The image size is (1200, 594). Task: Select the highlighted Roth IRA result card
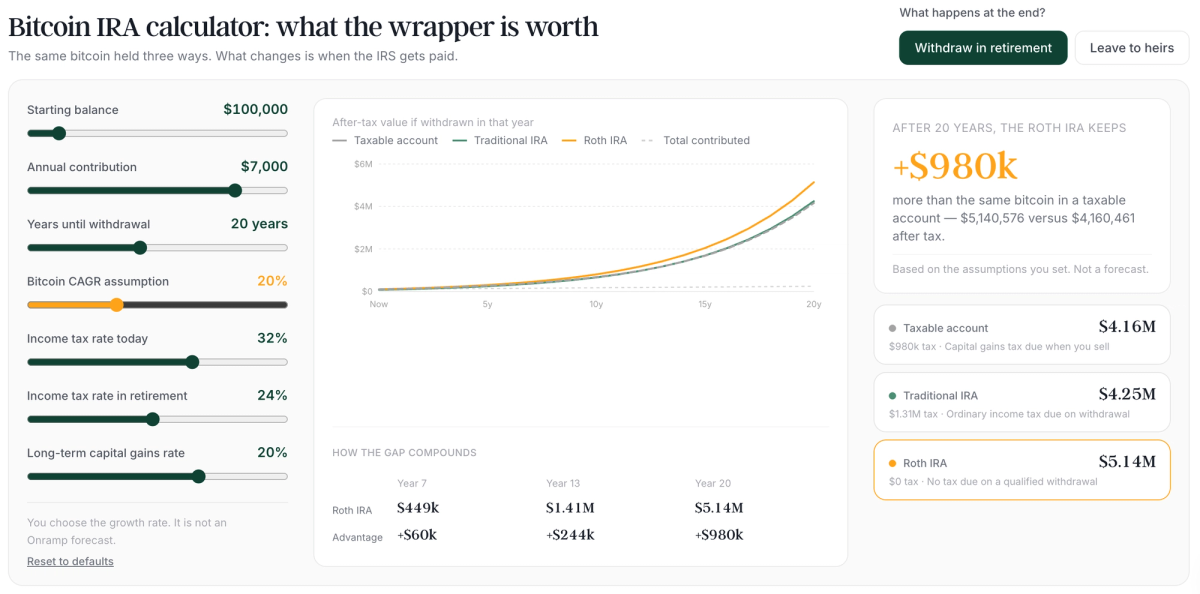click(1022, 470)
